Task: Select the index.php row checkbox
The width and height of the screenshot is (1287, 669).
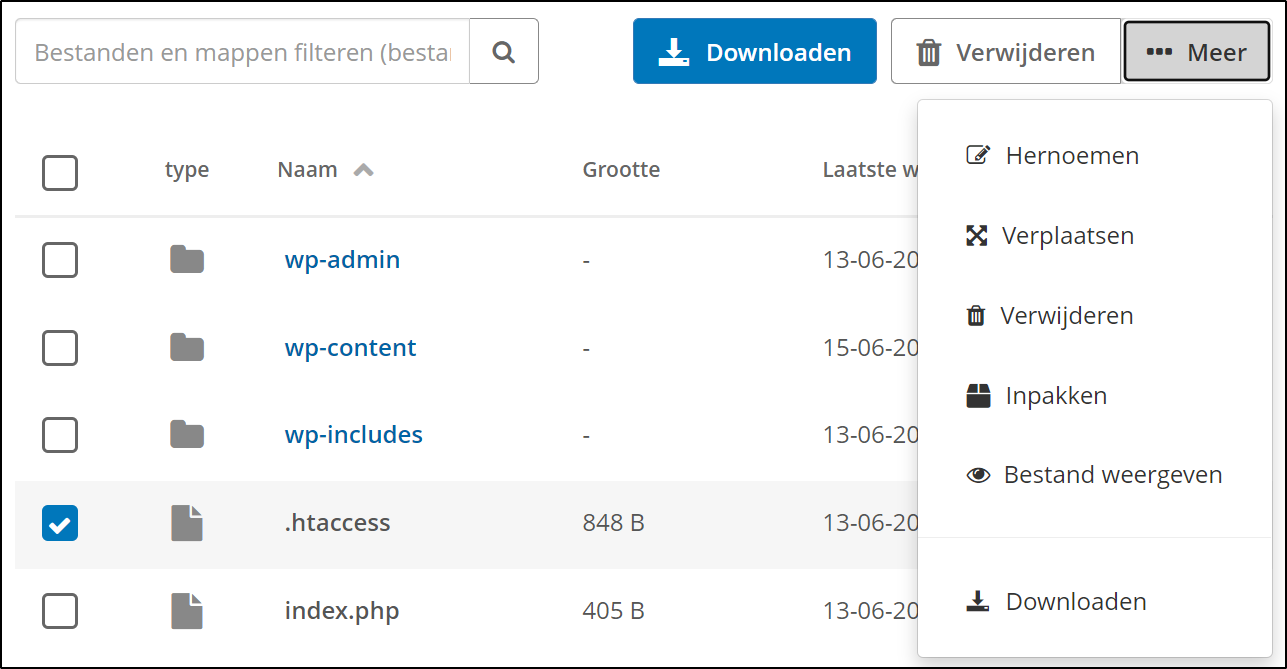Action: (60, 610)
